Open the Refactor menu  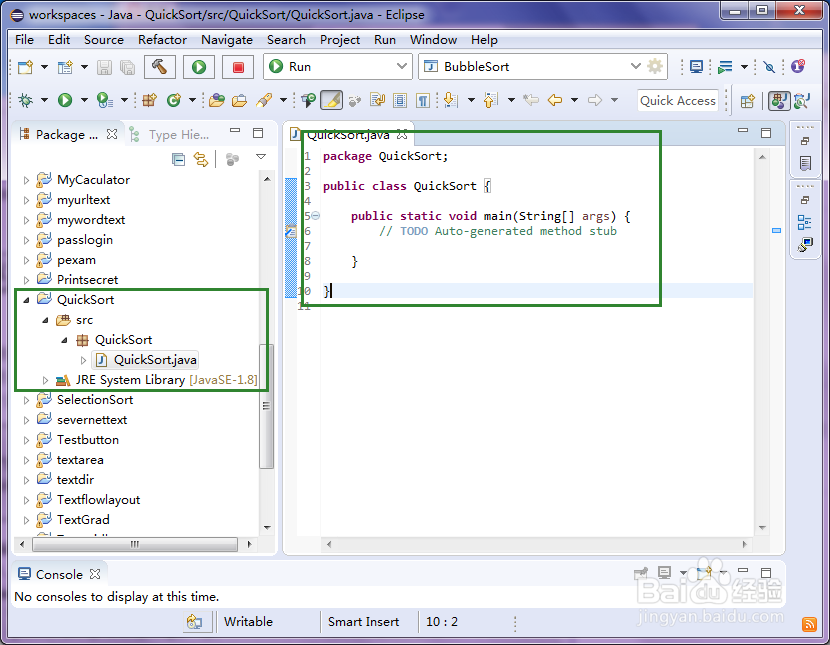click(163, 40)
